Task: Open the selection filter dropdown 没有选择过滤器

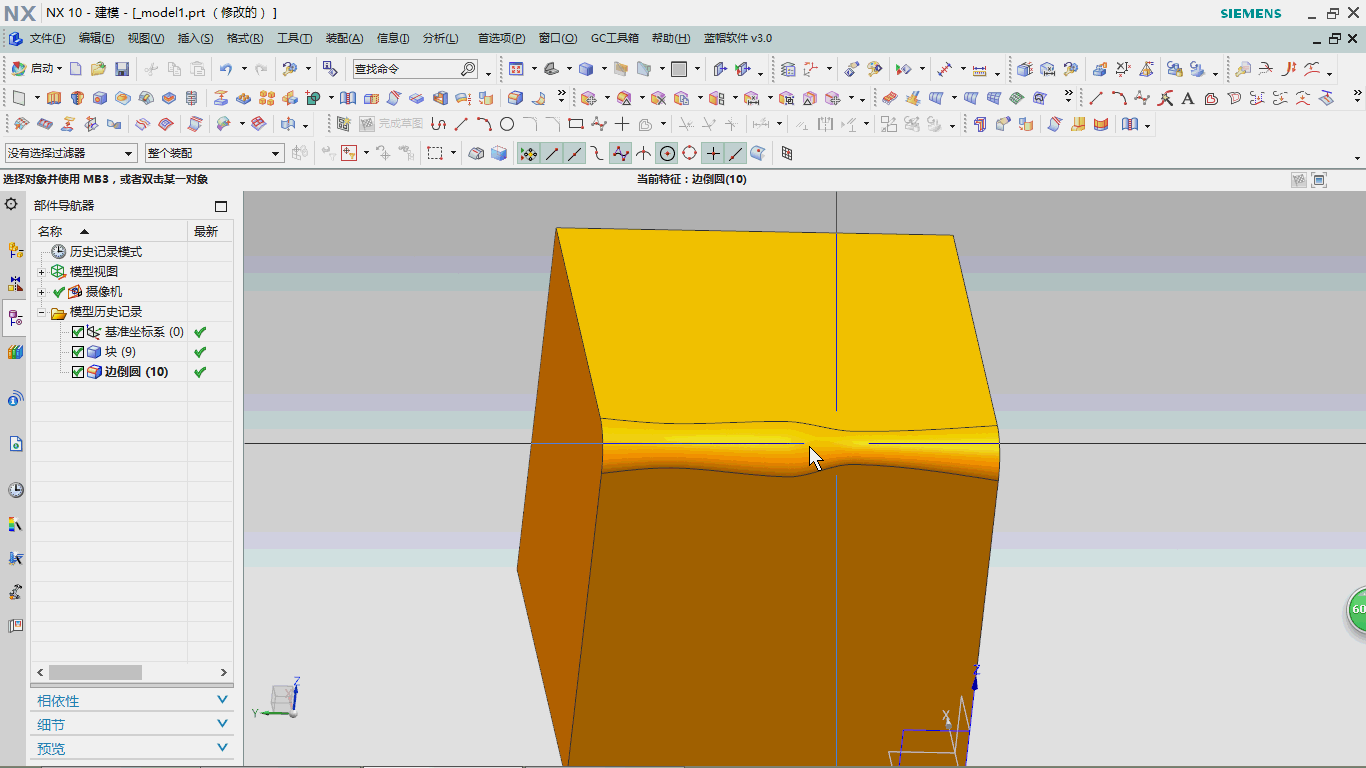Action: [x=71, y=153]
